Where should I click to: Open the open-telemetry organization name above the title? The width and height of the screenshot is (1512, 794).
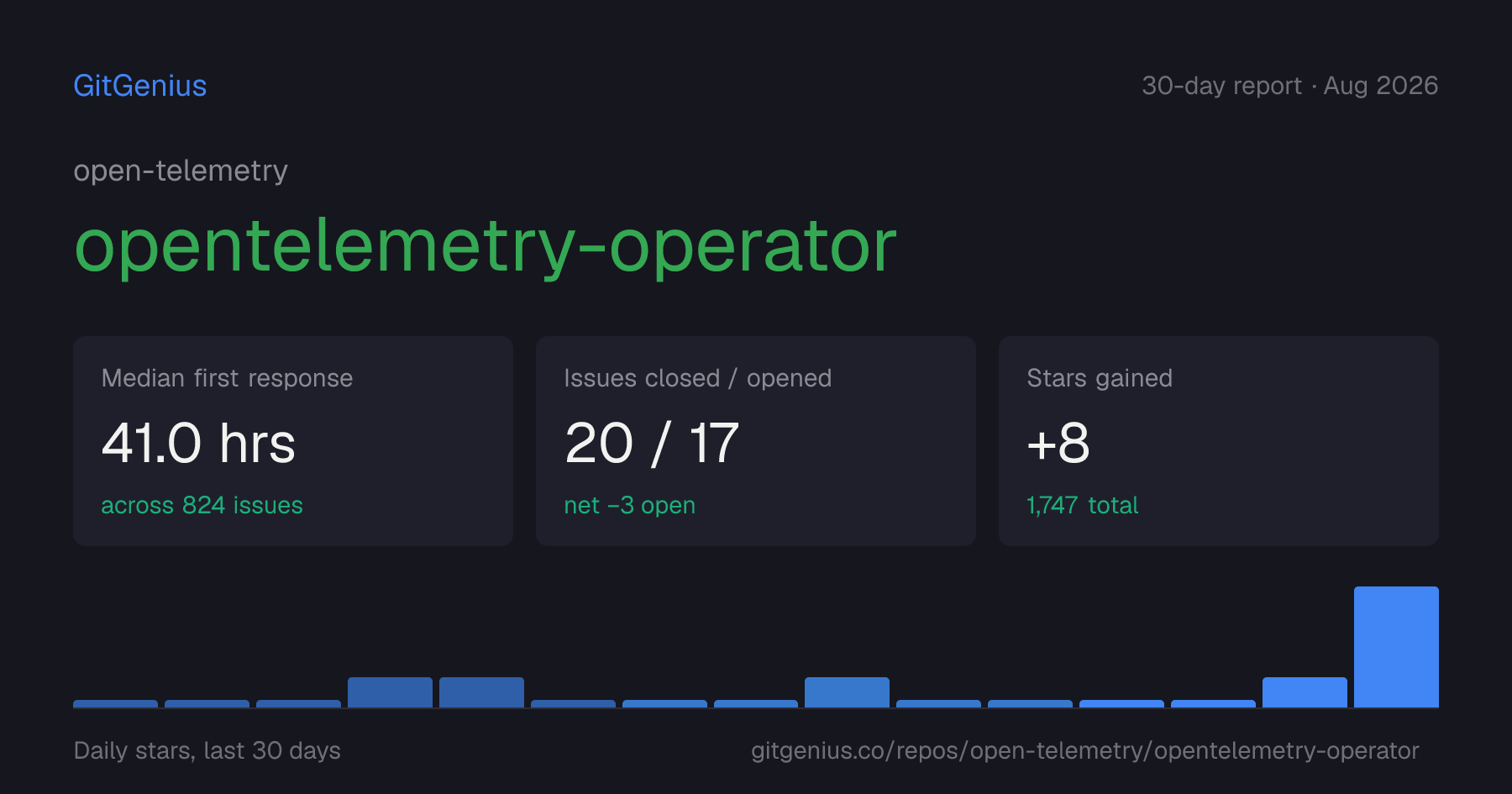pos(181,171)
